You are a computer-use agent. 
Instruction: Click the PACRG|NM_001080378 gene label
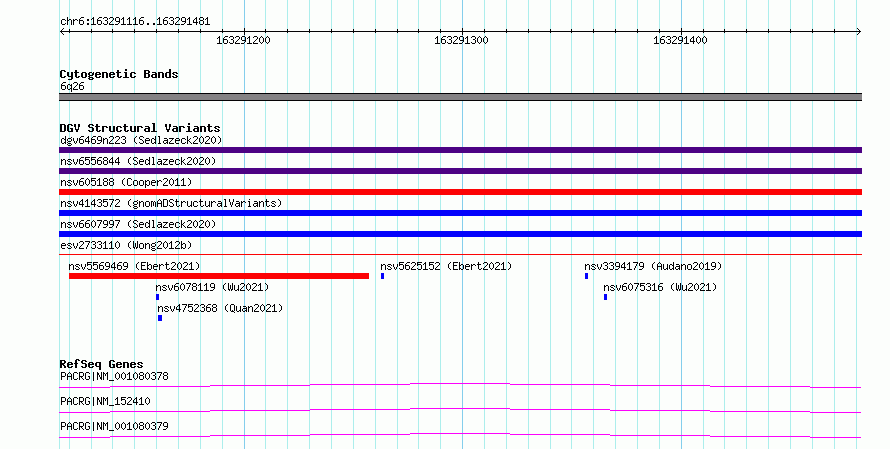click(114, 376)
